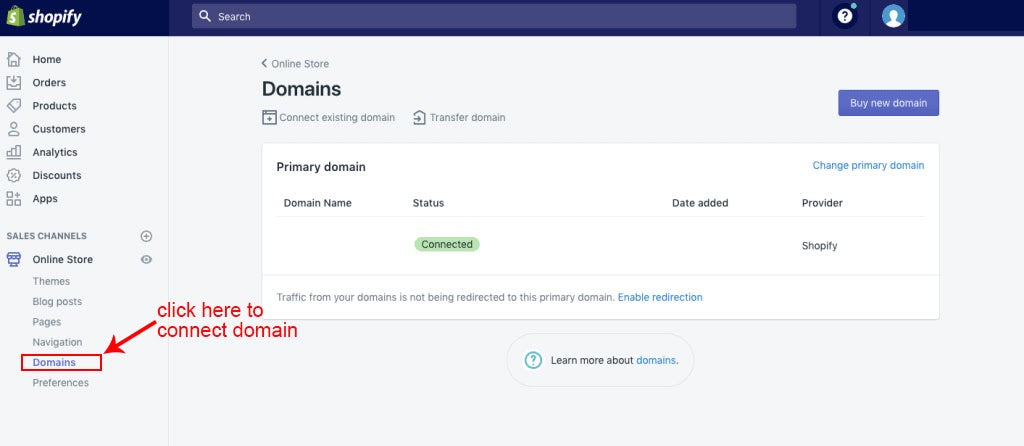Open Themes under Online Store

(x=51, y=281)
